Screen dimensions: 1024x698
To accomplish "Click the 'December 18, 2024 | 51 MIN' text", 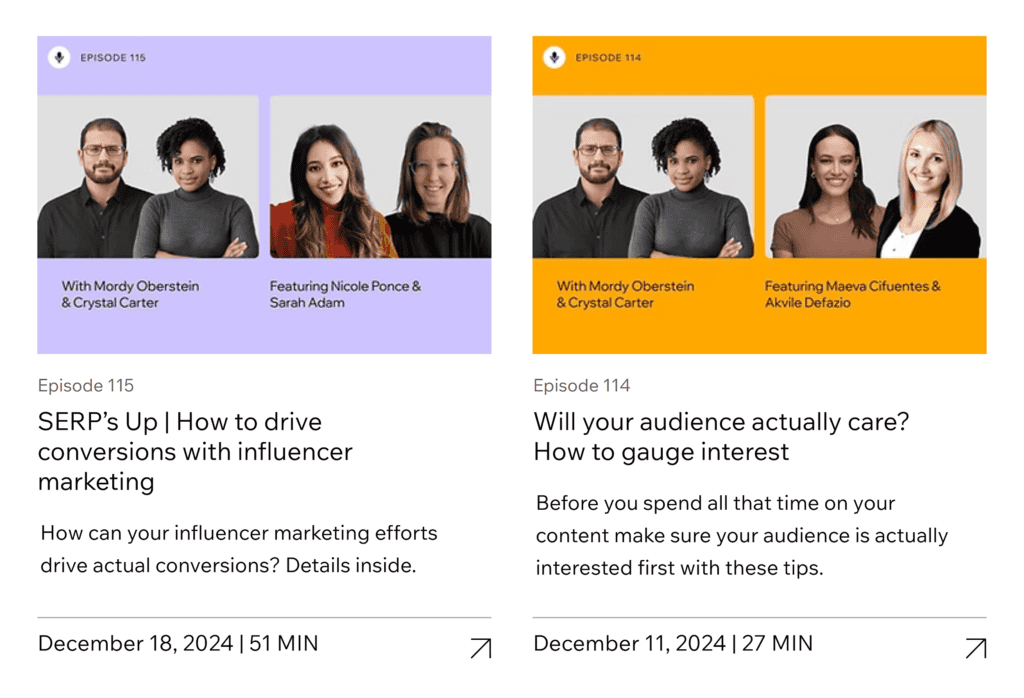I will (x=178, y=643).
